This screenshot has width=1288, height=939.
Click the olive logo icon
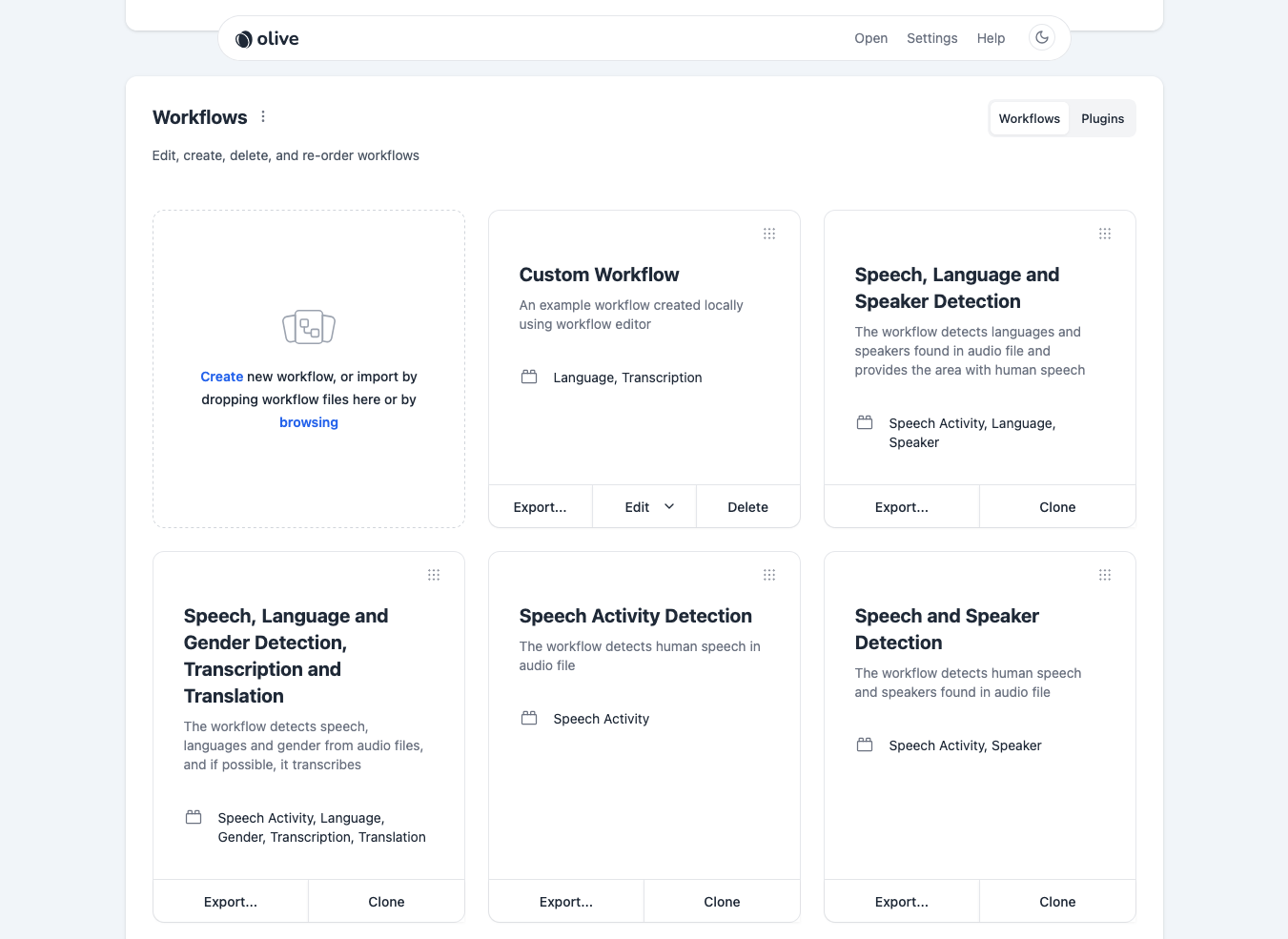(x=243, y=38)
